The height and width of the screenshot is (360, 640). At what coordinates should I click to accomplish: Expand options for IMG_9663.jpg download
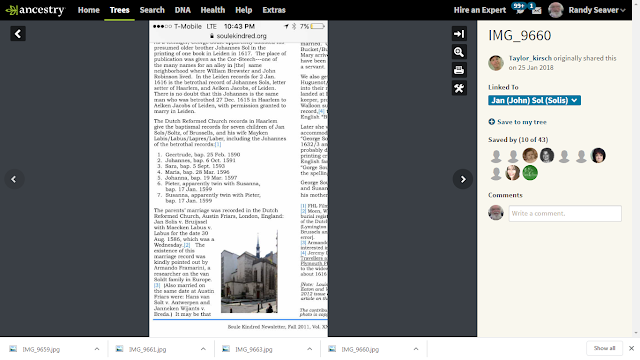(309, 349)
